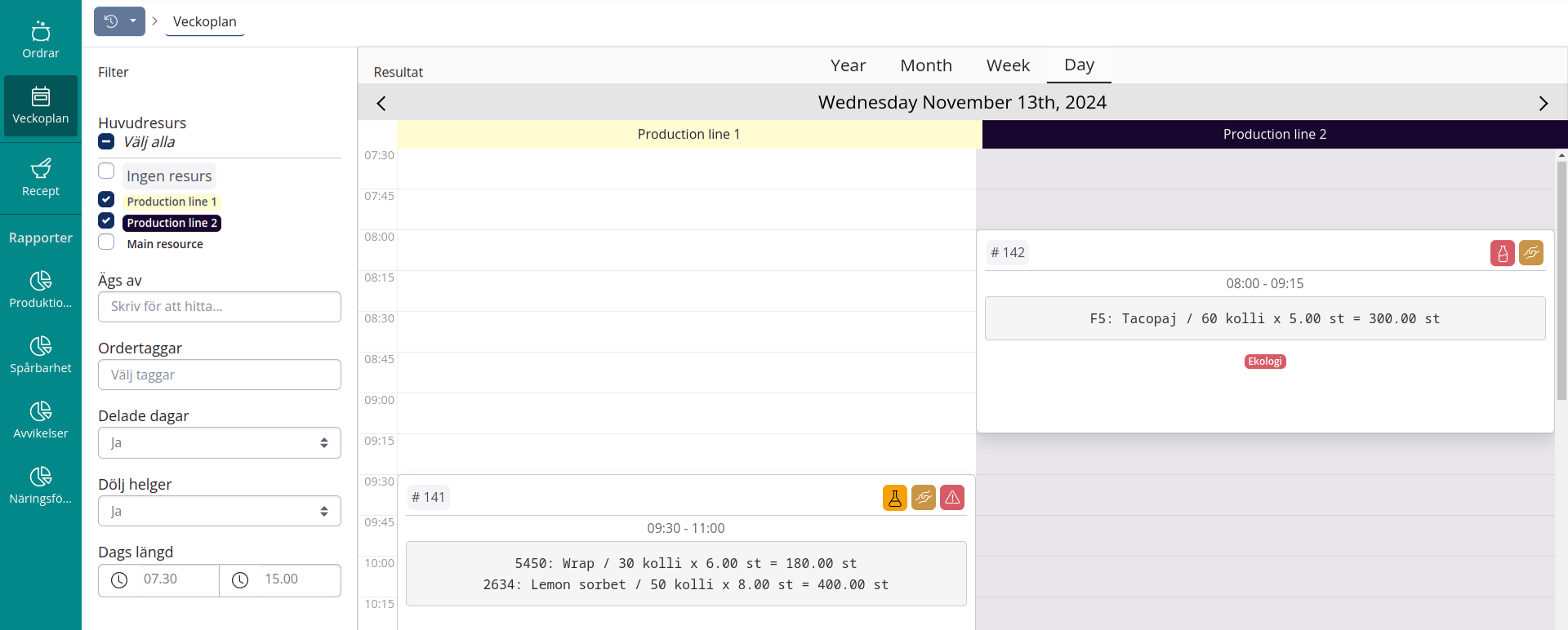1568x630 pixels.
Task: Uncheck the Production line 1 checkbox
Action: pyautogui.click(x=106, y=200)
